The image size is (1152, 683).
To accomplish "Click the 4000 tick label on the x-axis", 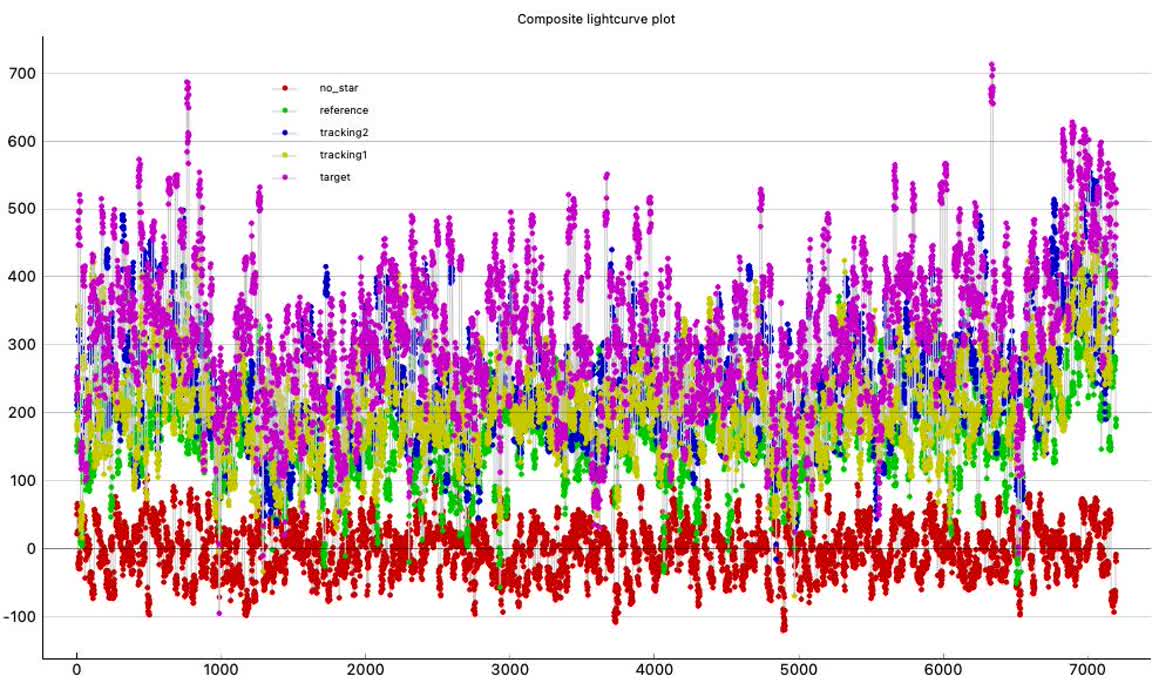I will coord(654,670).
